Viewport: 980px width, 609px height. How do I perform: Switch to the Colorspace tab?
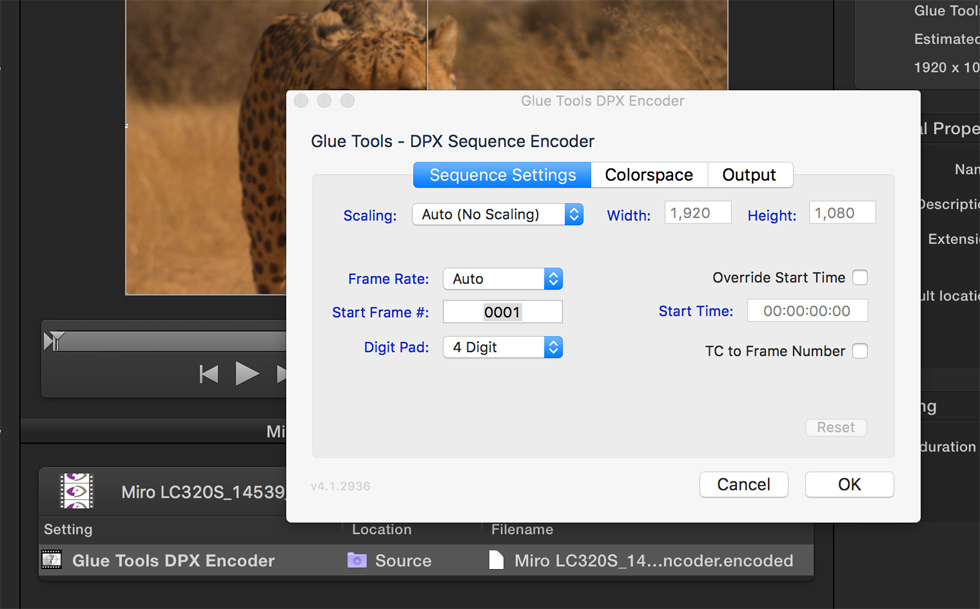click(x=649, y=174)
